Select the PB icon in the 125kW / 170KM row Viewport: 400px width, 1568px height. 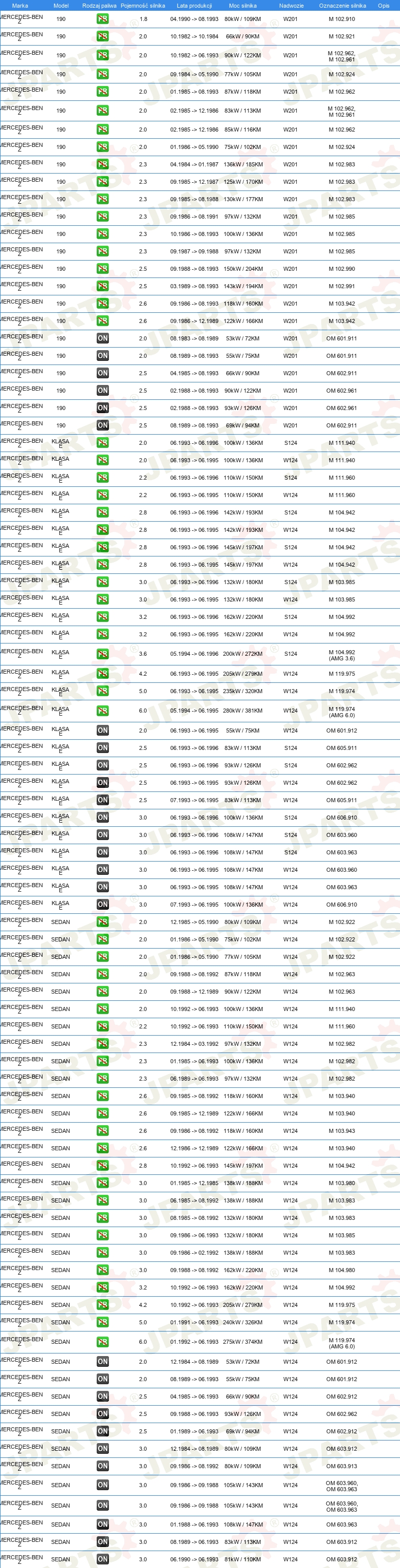pyautogui.click(x=103, y=181)
